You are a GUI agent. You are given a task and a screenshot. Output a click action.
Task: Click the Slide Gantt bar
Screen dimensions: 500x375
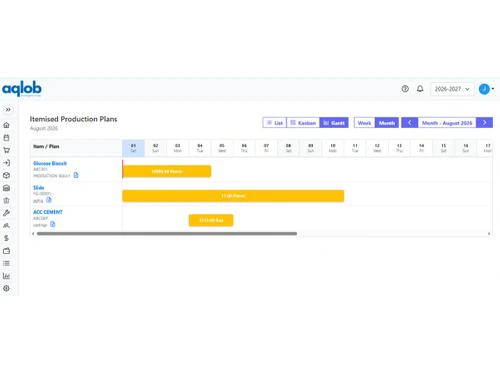coord(233,196)
